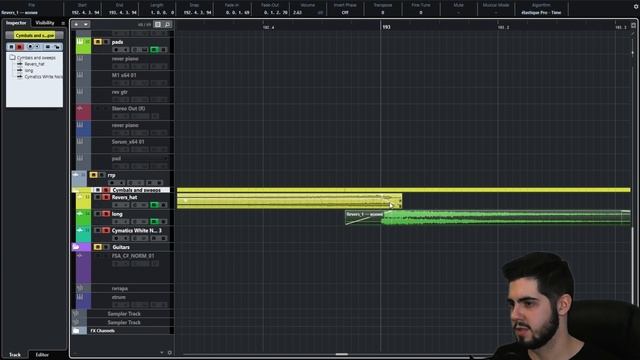Click the pads instrument track icon
Image resolution: width=640 pixels, height=360 pixels.
(80, 42)
